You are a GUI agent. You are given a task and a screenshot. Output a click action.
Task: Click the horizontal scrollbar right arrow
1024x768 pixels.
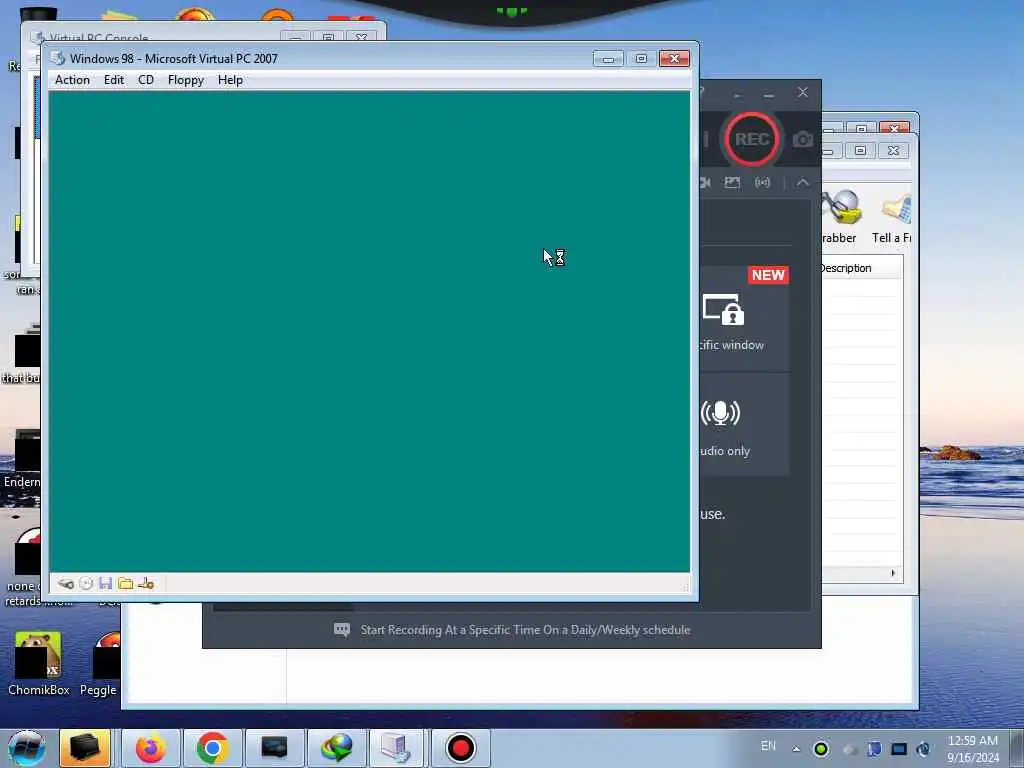pos(893,573)
